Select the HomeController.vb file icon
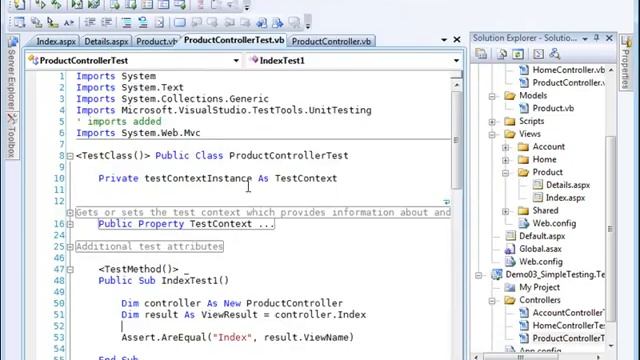The width and height of the screenshot is (640, 360). (x=524, y=70)
